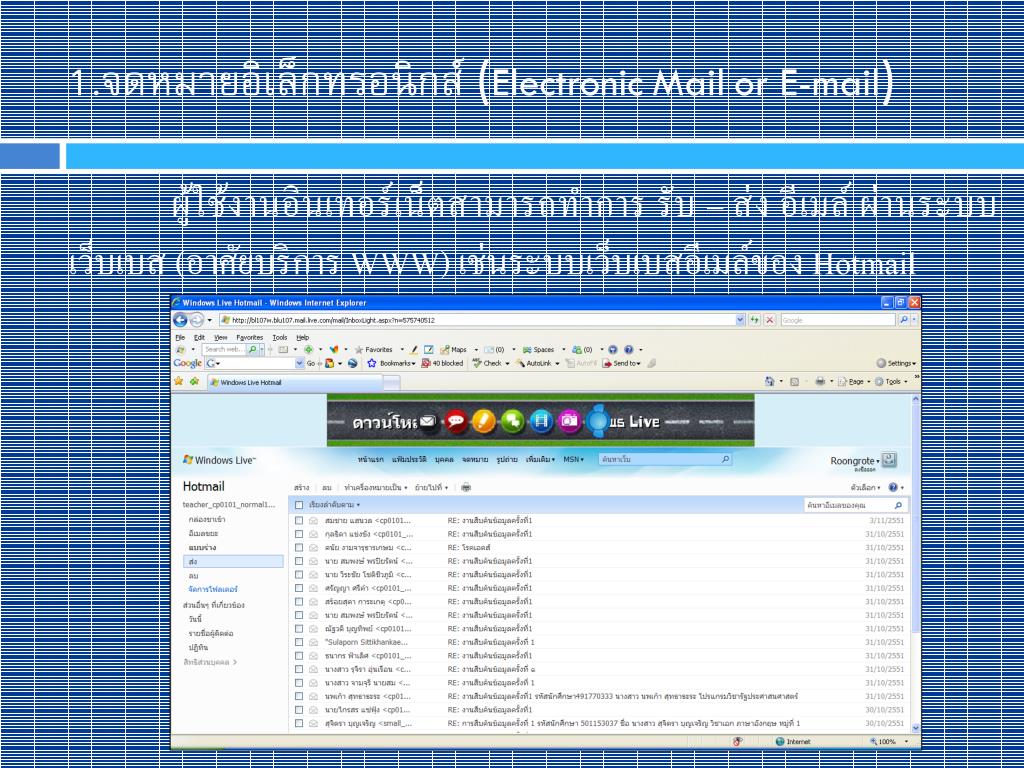The width and height of the screenshot is (1024, 768).
Task: Open the ตัวเลือก (options) dropdown
Action: 865,487
